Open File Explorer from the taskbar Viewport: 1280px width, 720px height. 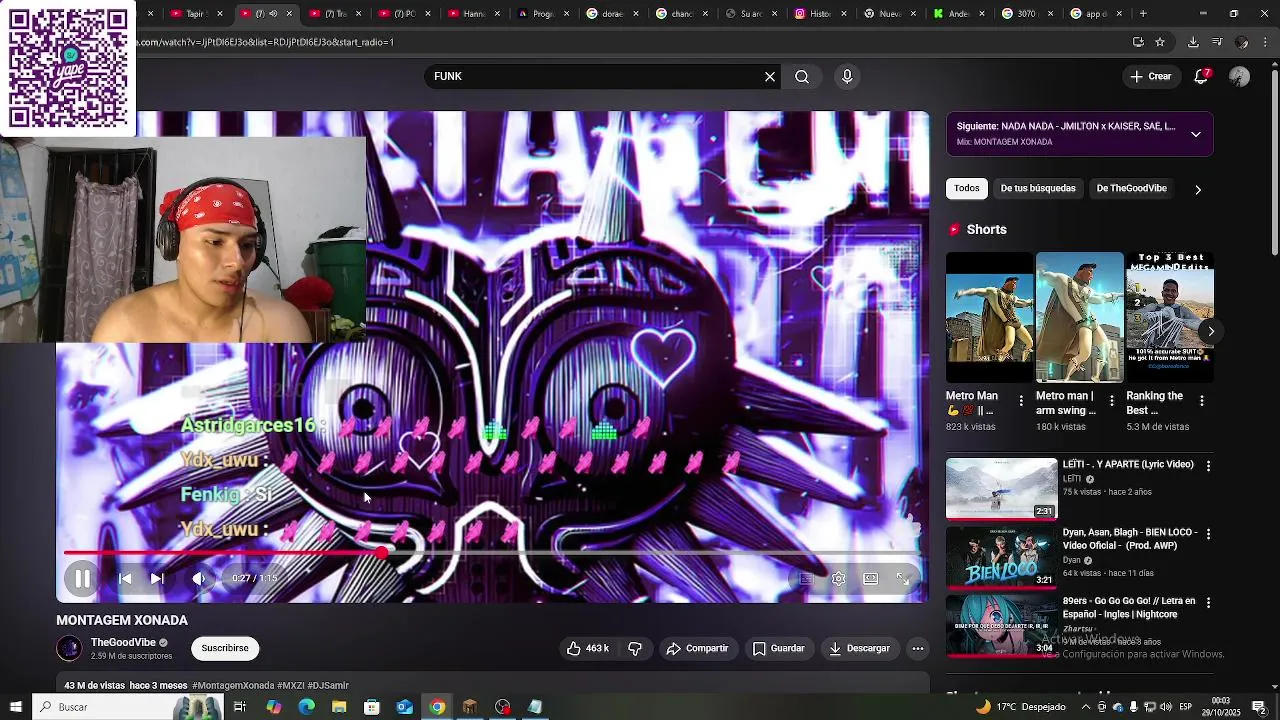point(339,707)
